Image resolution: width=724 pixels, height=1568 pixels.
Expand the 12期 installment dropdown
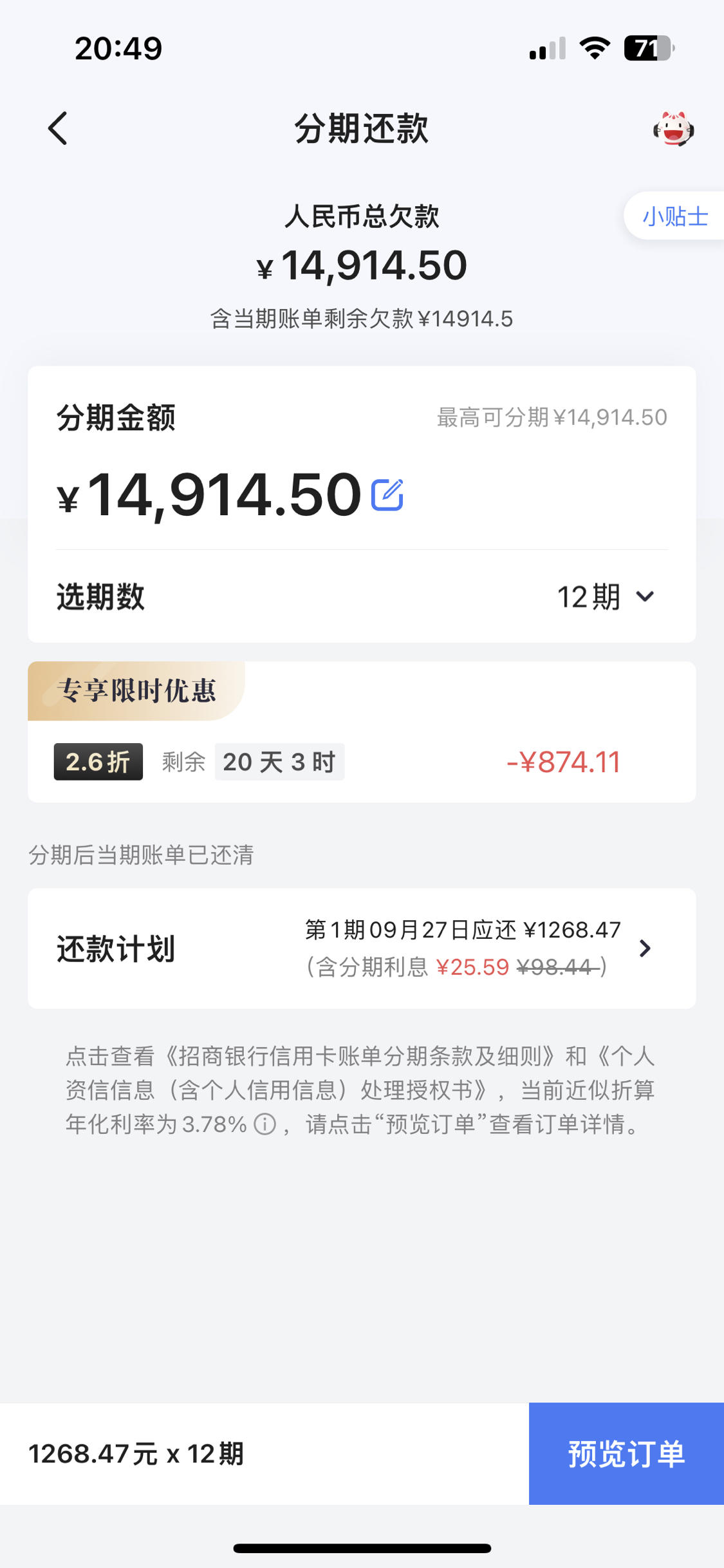[x=606, y=597]
